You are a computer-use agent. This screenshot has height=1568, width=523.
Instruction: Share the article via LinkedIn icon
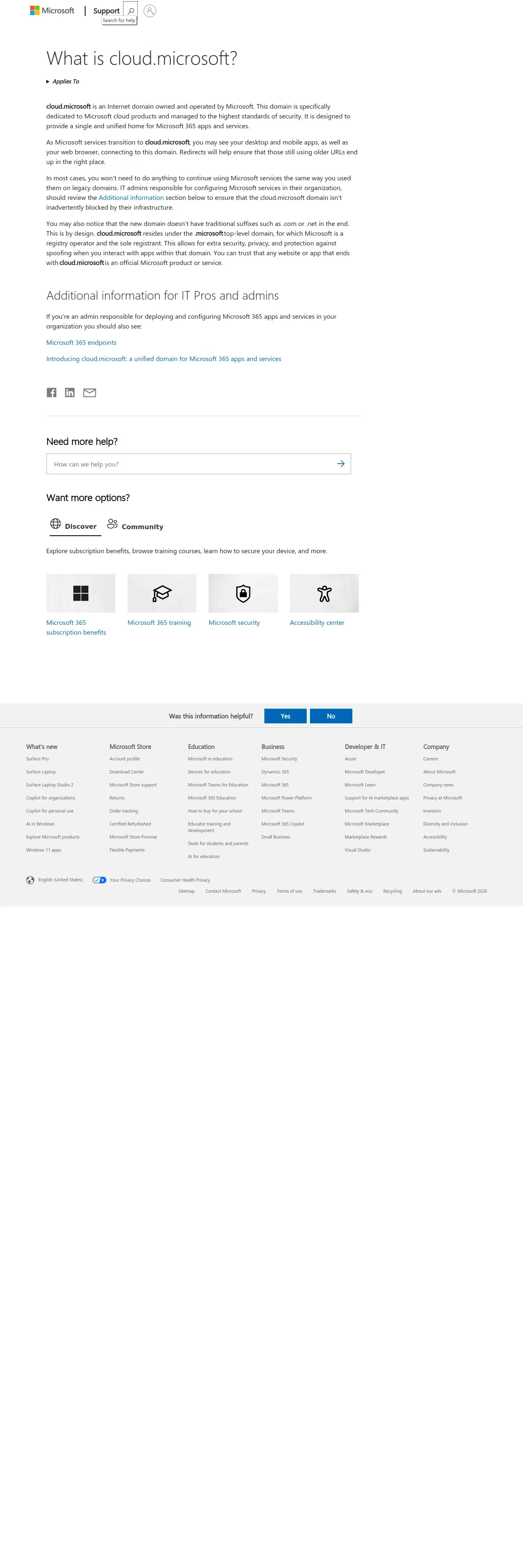70,392
